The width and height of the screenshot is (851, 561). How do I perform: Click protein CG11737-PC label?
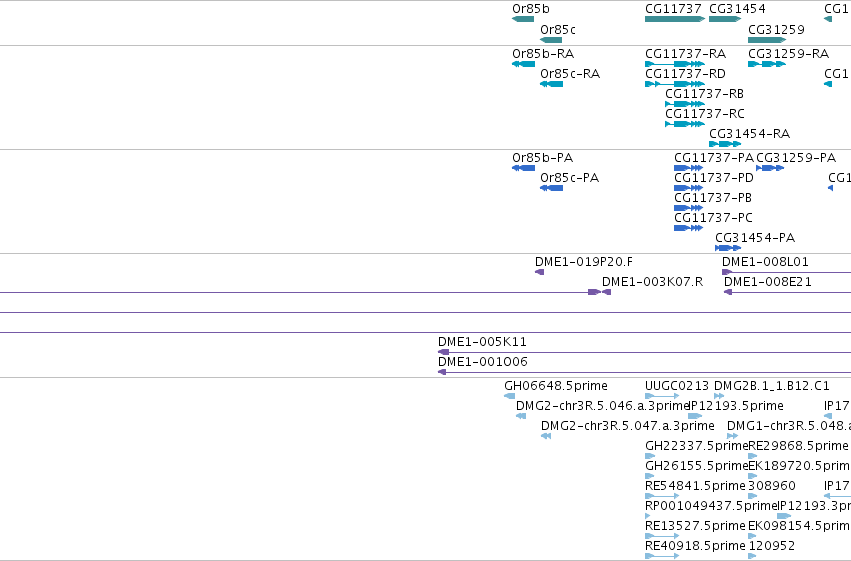click(713, 218)
